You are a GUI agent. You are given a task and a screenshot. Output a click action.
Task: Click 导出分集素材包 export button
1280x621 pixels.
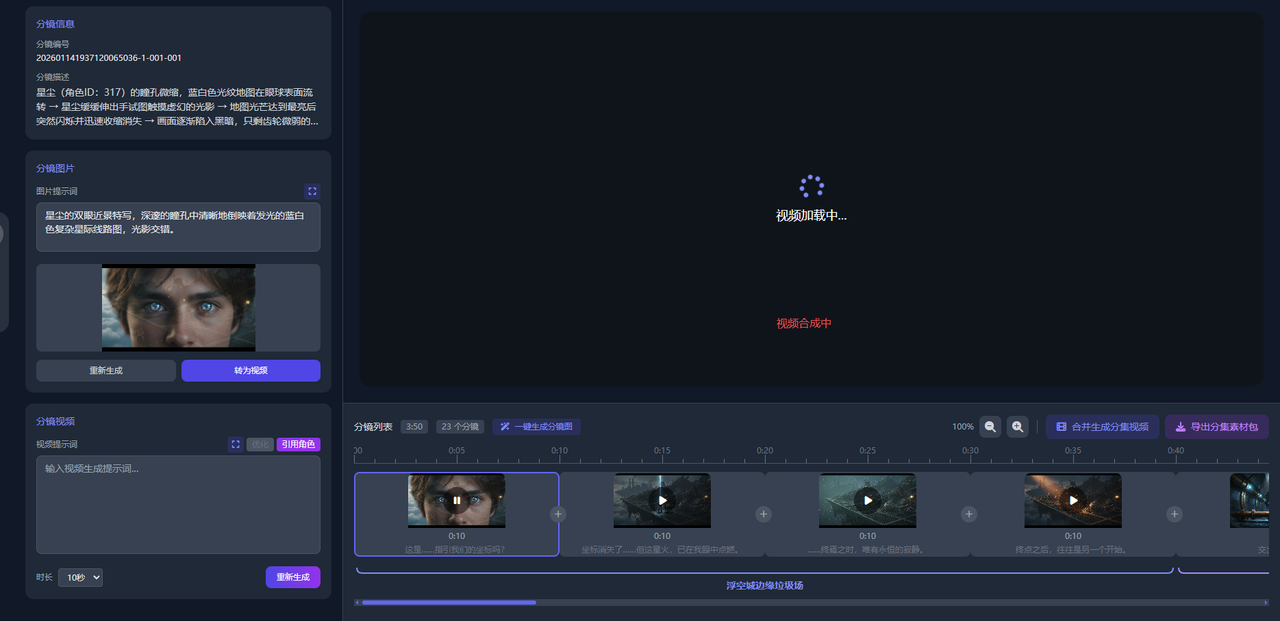1216,427
